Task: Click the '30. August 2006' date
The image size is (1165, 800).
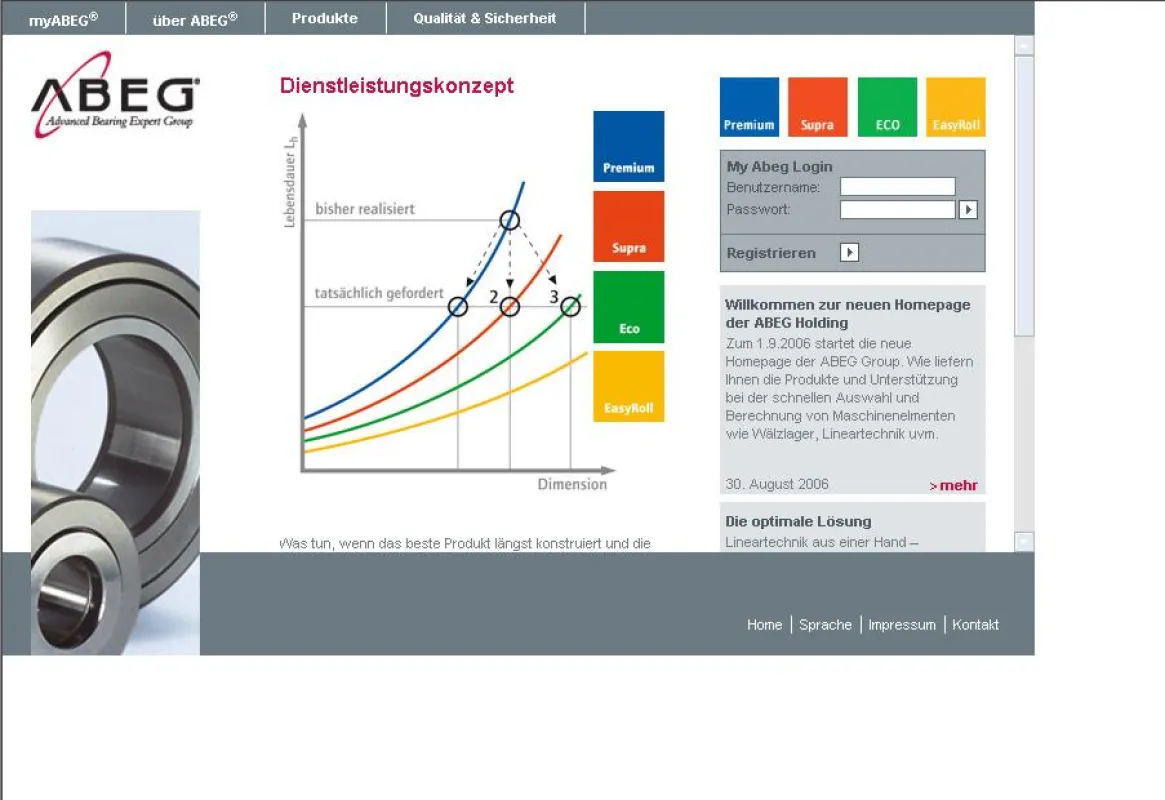Action: click(776, 484)
